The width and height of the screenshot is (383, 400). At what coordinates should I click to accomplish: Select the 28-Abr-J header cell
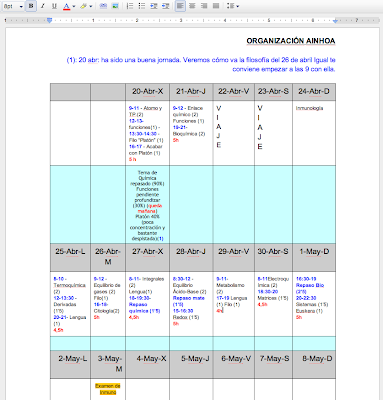pos(191,257)
